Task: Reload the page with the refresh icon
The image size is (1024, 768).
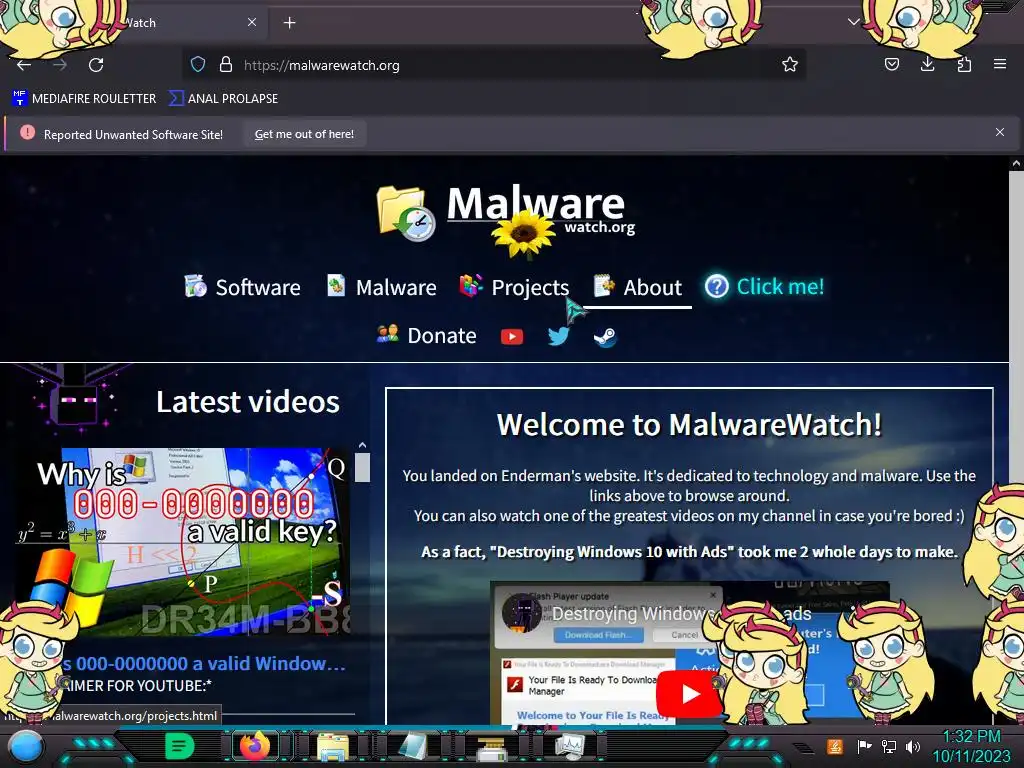Action: click(x=96, y=65)
